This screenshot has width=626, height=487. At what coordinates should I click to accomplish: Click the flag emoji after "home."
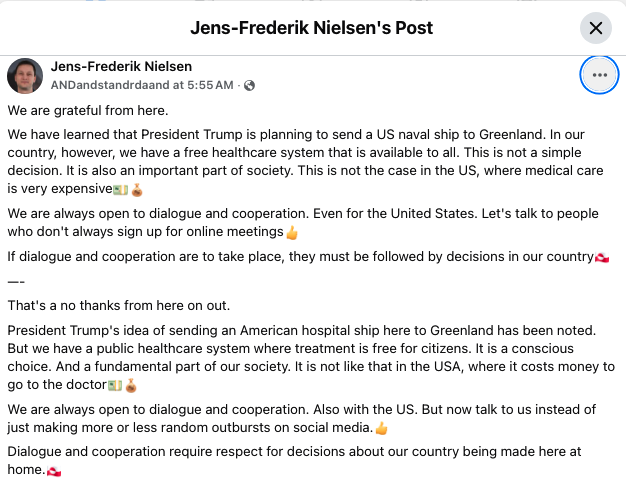pyautogui.click(x=54, y=471)
